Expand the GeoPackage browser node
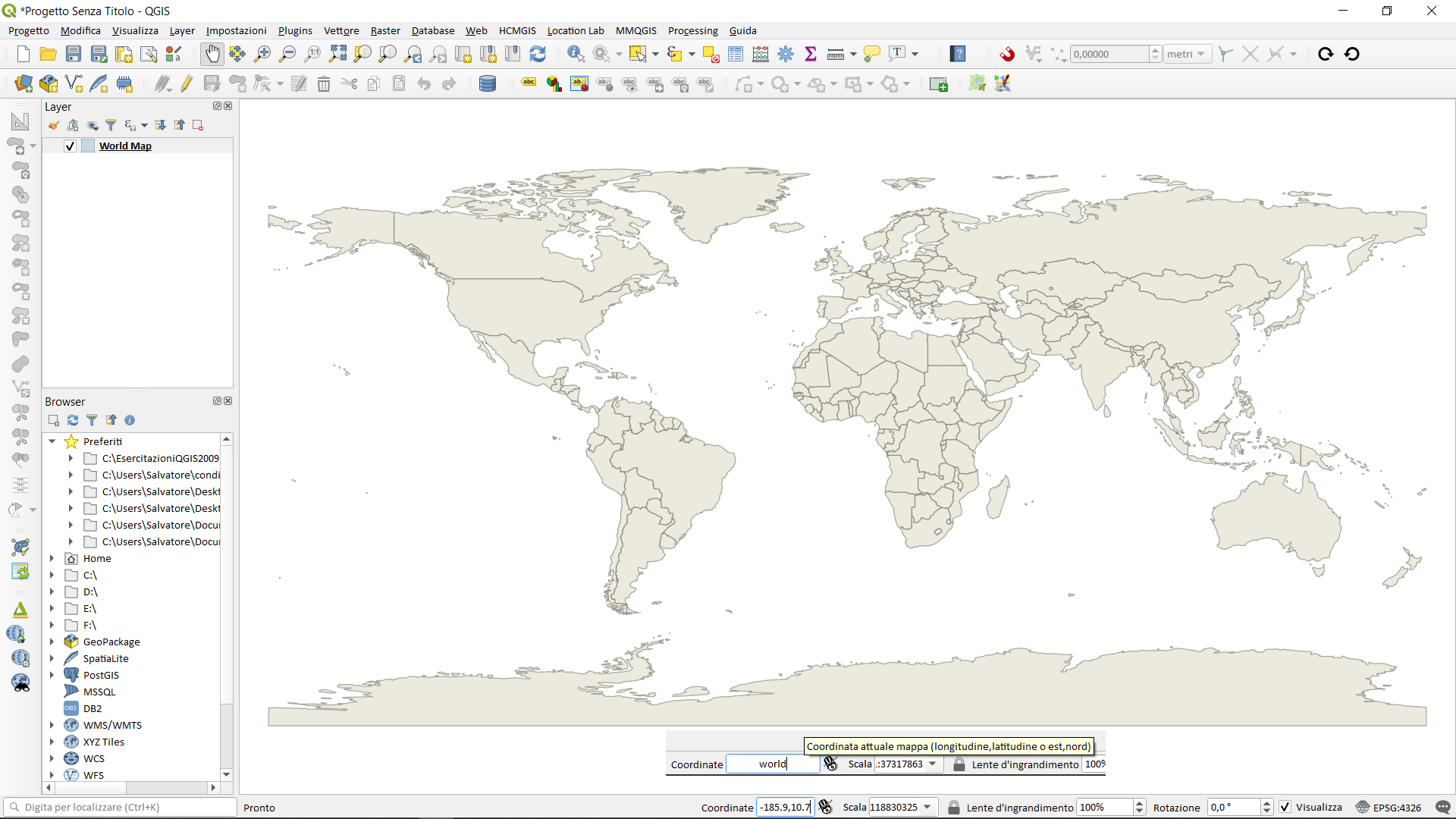Screen dimensions: 1456x819 click(52, 642)
